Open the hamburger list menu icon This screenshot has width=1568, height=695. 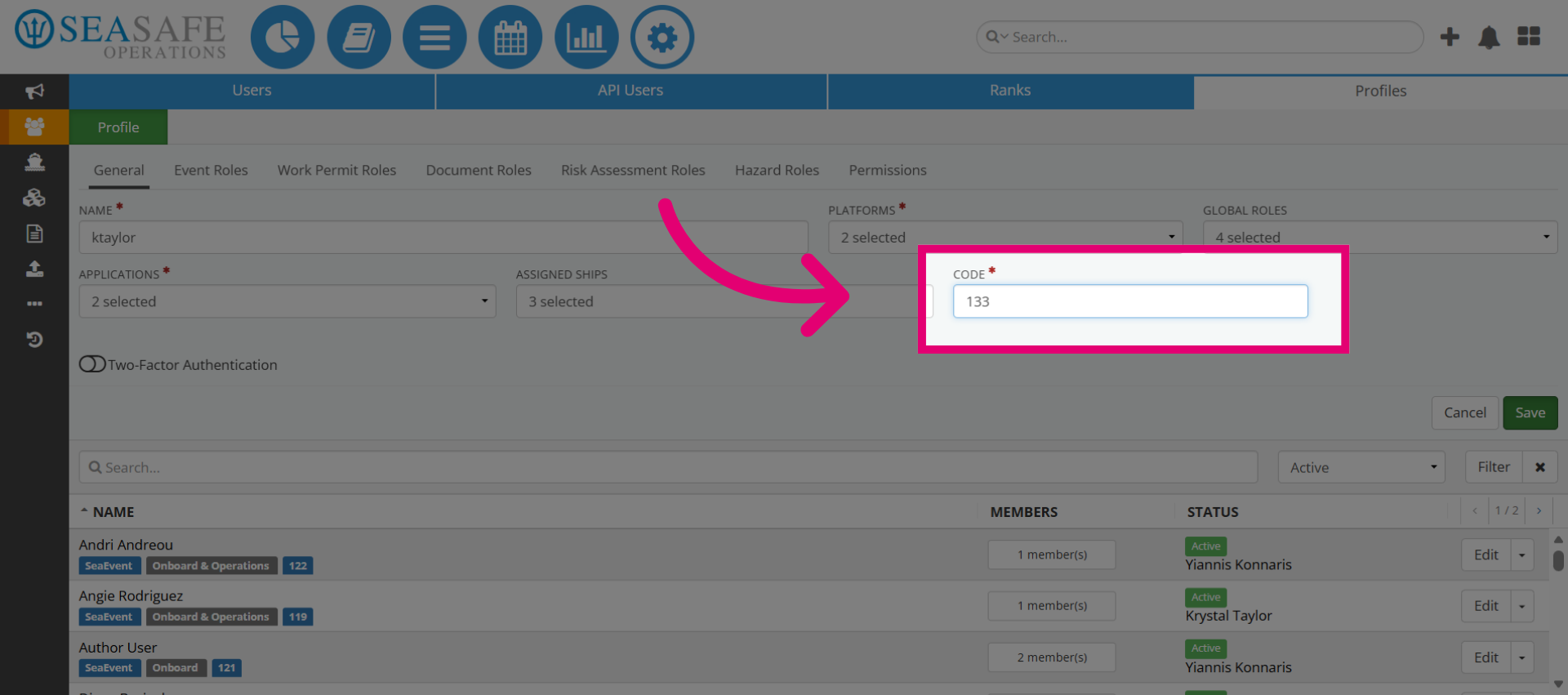click(x=434, y=37)
